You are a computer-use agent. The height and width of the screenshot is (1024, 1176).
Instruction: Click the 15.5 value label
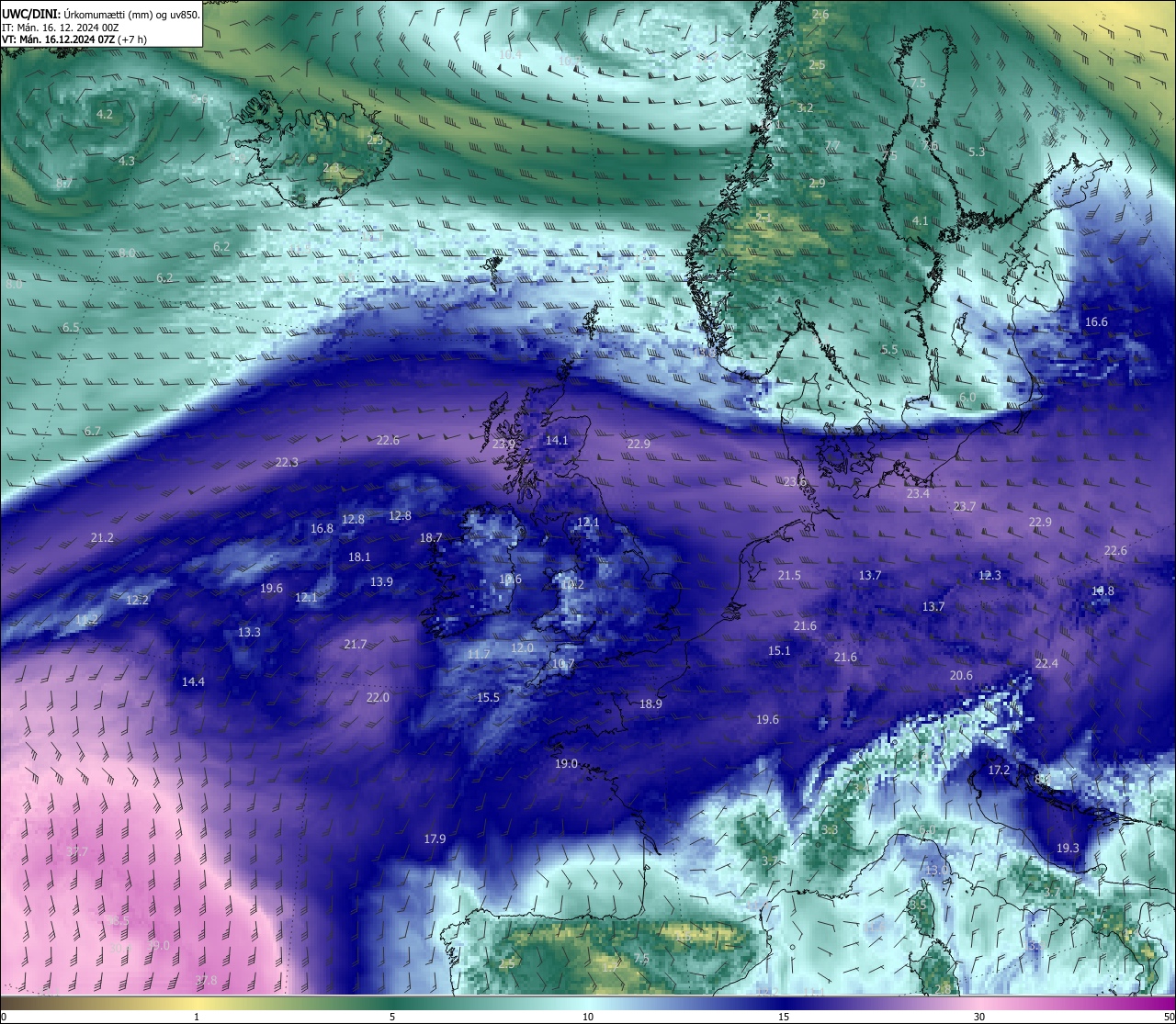[x=488, y=697]
